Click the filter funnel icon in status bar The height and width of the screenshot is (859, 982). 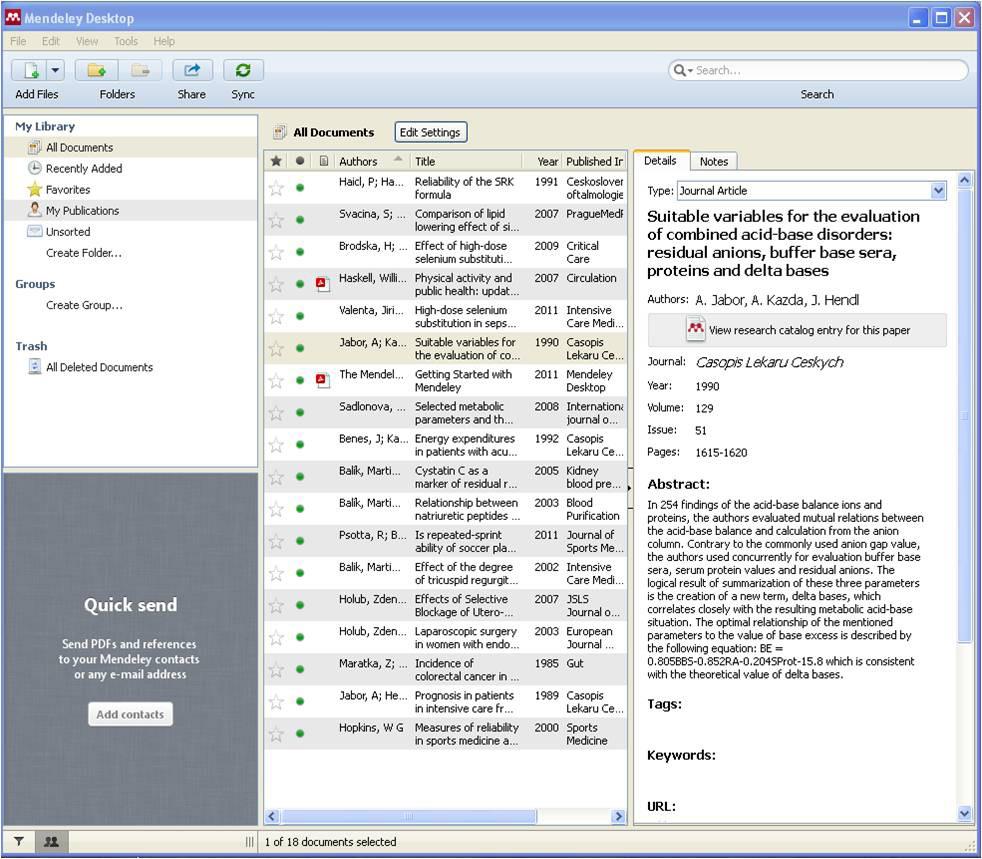tap(19, 842)
